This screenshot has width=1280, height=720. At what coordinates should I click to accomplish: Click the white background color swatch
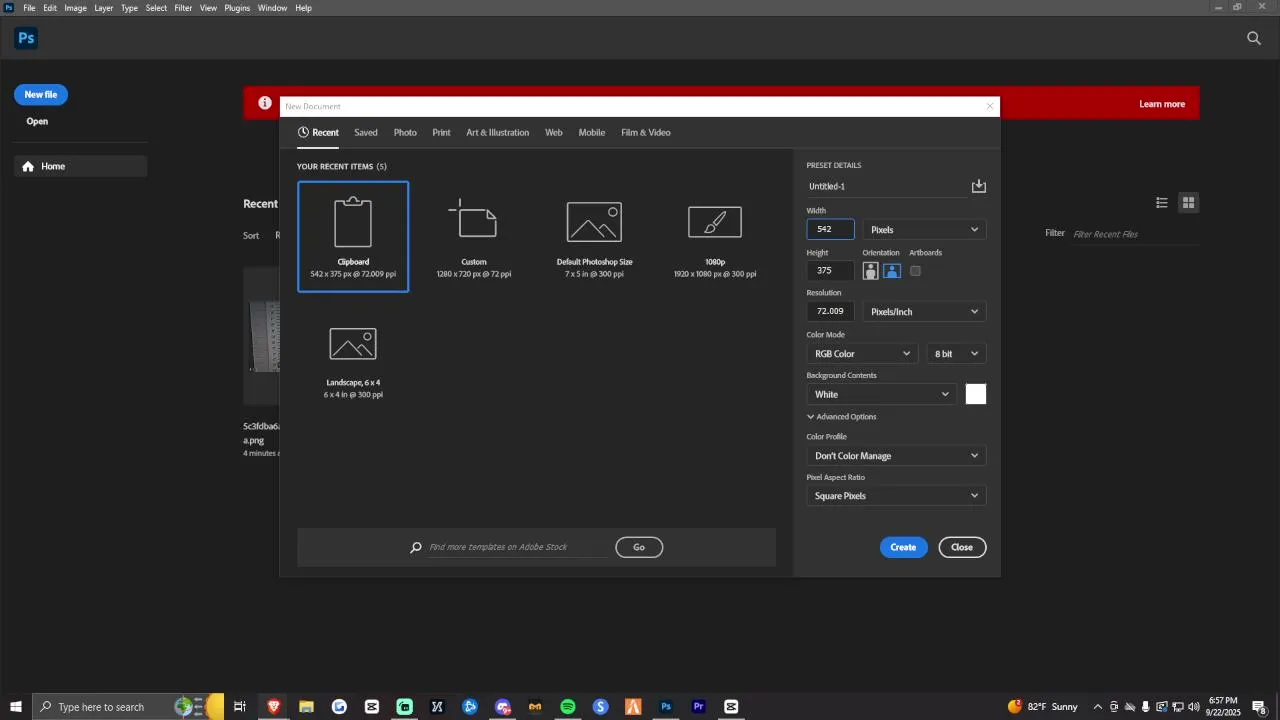(976, 394)
